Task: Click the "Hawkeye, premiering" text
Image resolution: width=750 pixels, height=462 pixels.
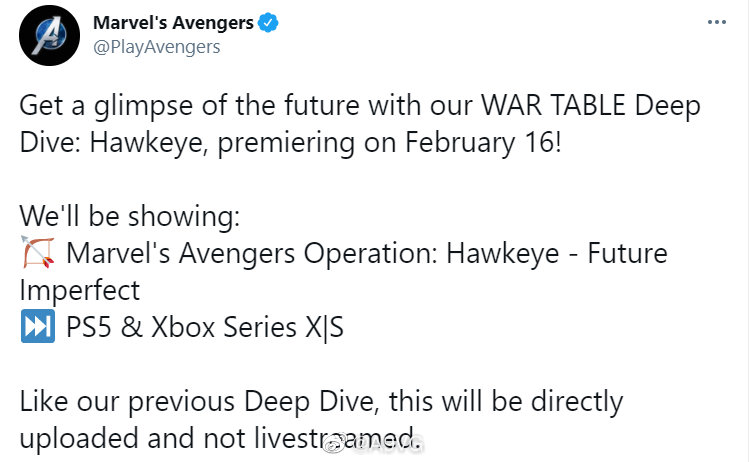Action: (x=209, y=142)
